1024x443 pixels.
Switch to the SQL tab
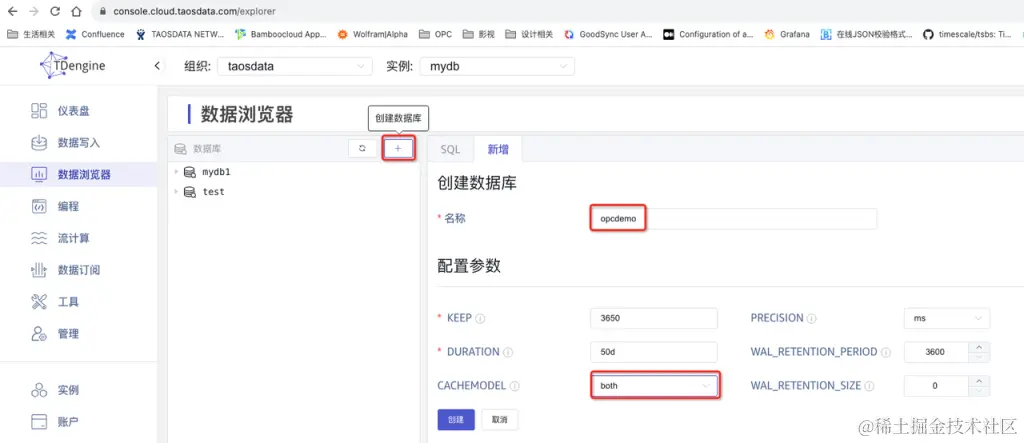(x=451, y=150)
